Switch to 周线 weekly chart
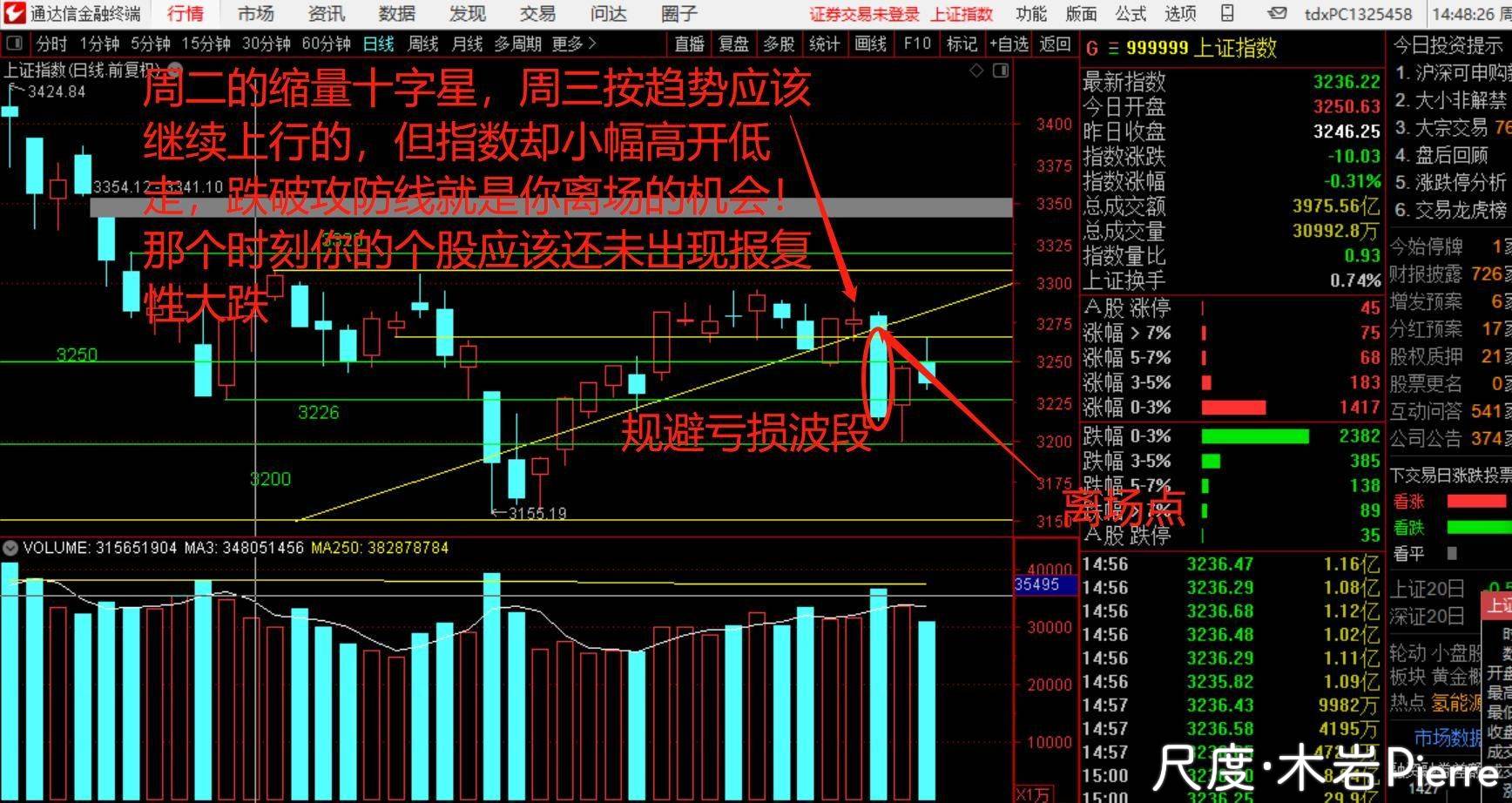1512x803 pixels. point(423,44)
